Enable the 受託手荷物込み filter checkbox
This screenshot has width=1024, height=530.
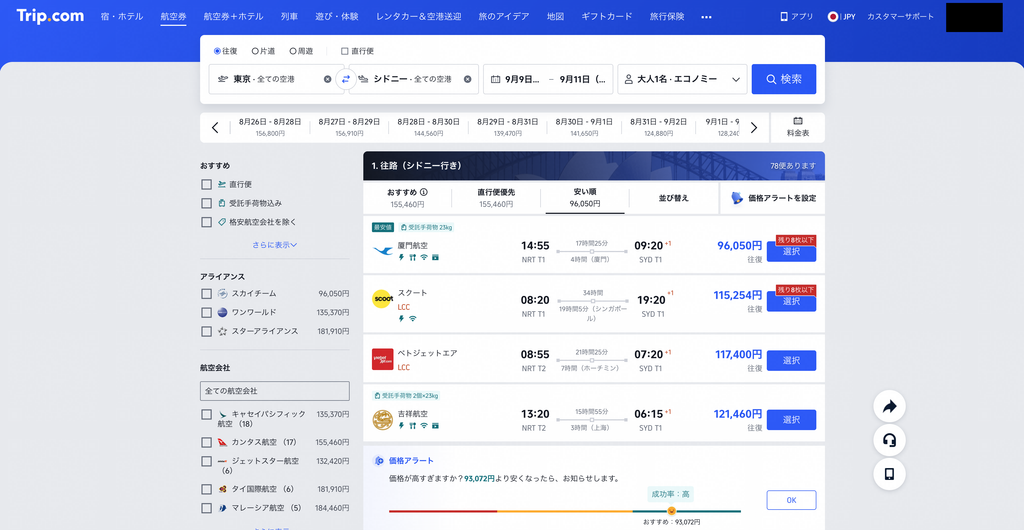click(206, 203)
